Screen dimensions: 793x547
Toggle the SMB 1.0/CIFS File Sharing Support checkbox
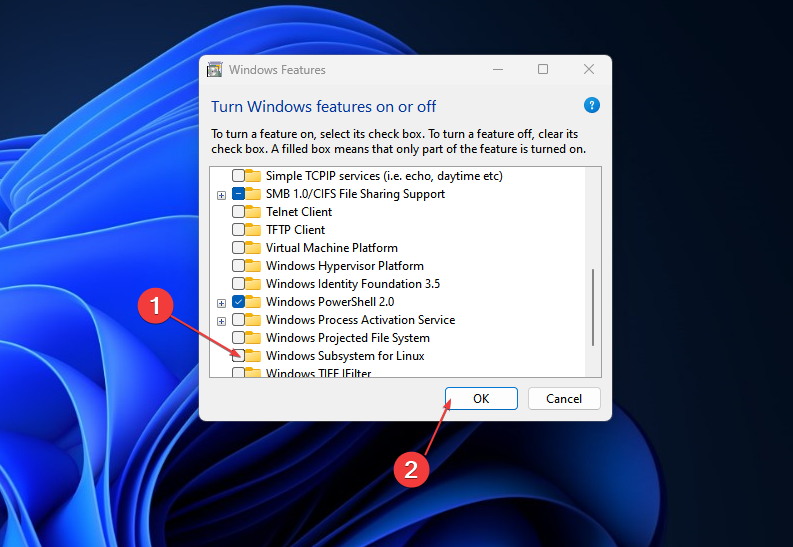tap(238, 194)
